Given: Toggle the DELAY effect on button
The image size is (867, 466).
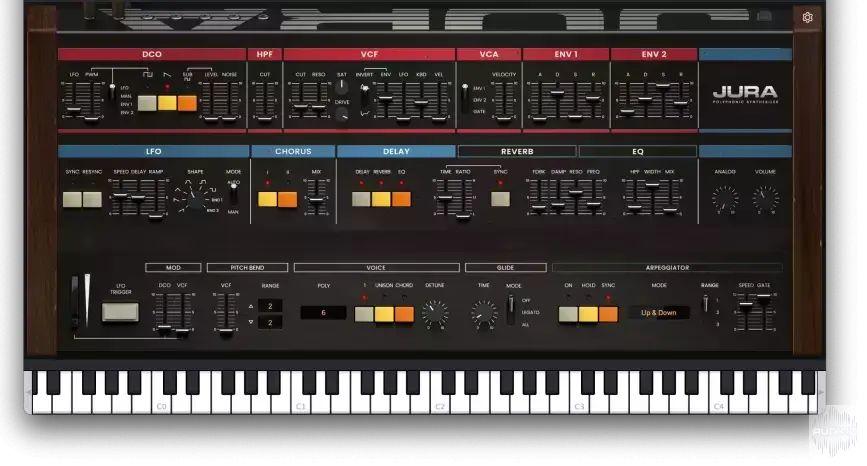Looking at the screenshot, I should pos(361,199).
